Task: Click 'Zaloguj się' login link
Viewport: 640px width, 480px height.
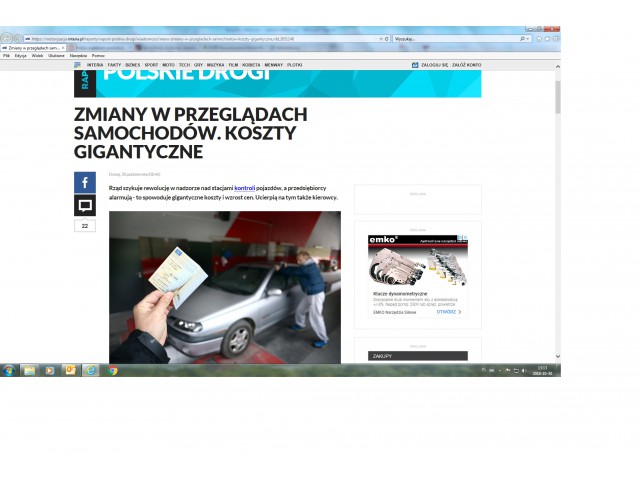Action: (x=432, y=64)
